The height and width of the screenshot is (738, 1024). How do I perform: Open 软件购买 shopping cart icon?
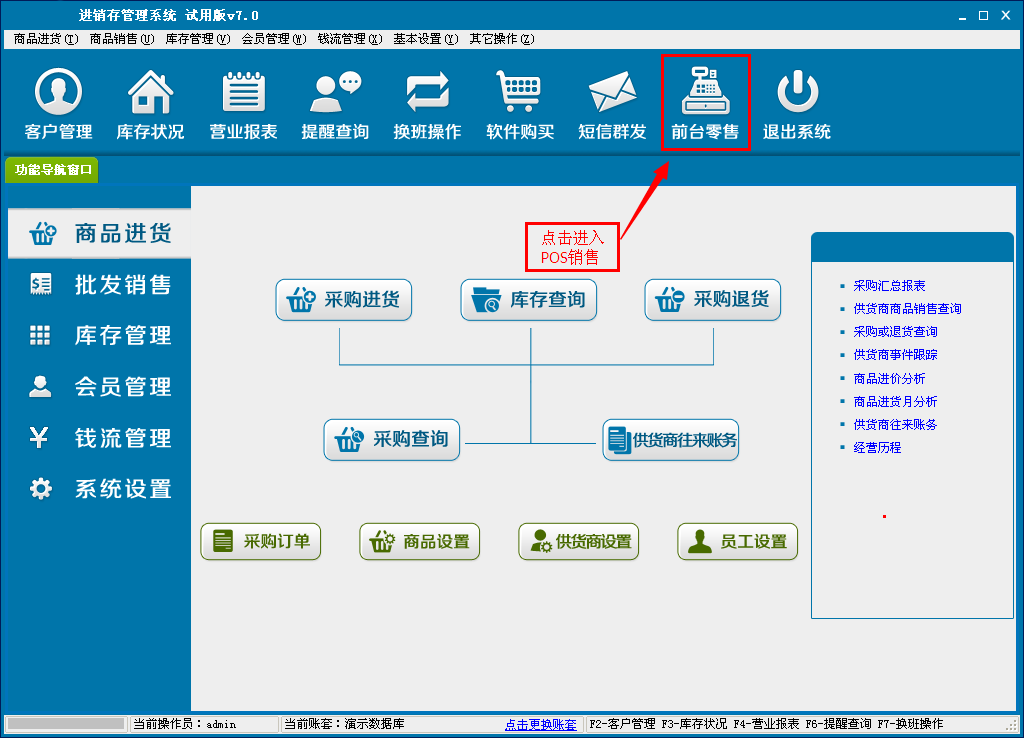(520, 93)
